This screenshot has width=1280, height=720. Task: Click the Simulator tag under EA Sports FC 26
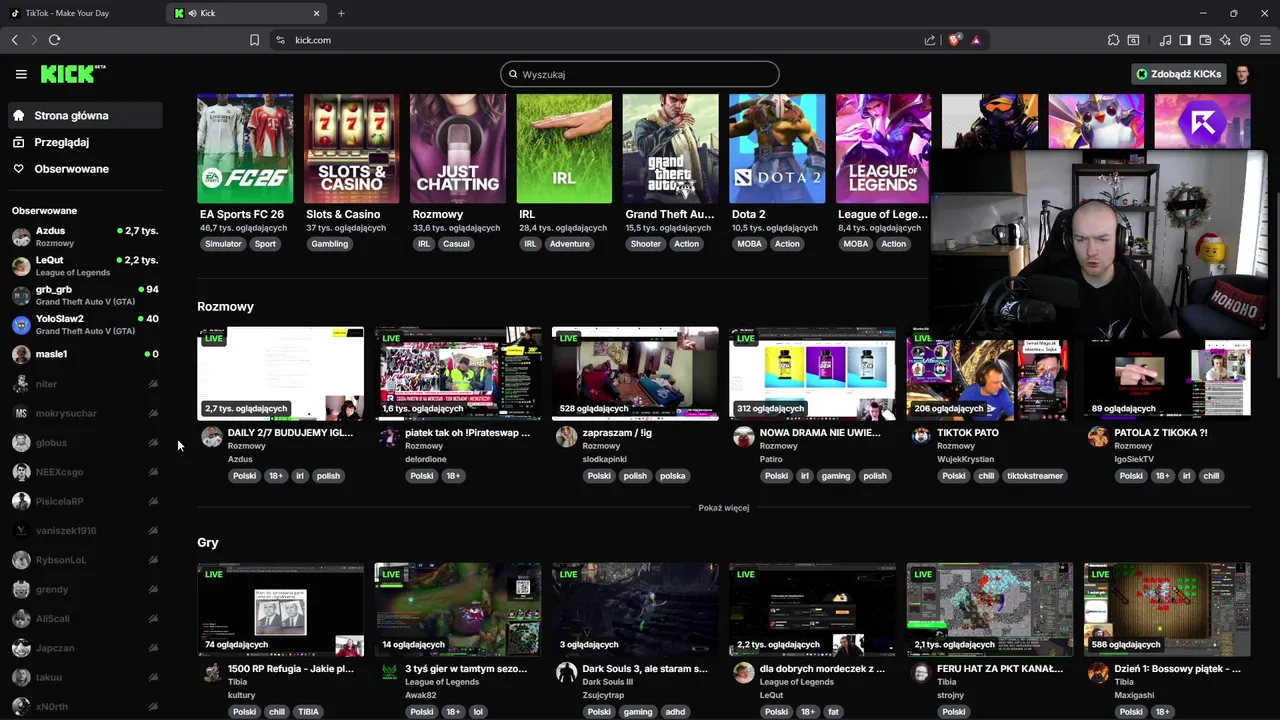pyautogui.click(x=223, y=244)
